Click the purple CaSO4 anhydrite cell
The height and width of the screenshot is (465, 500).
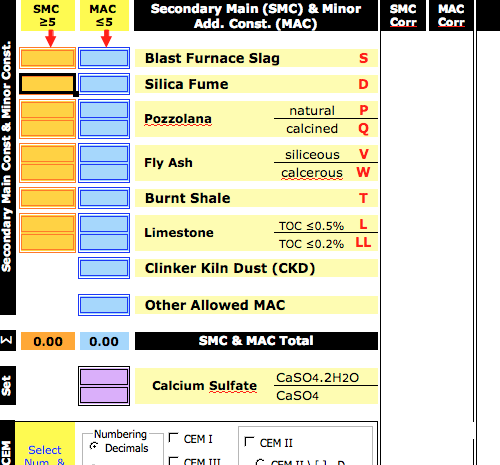[x=104, y=395]
